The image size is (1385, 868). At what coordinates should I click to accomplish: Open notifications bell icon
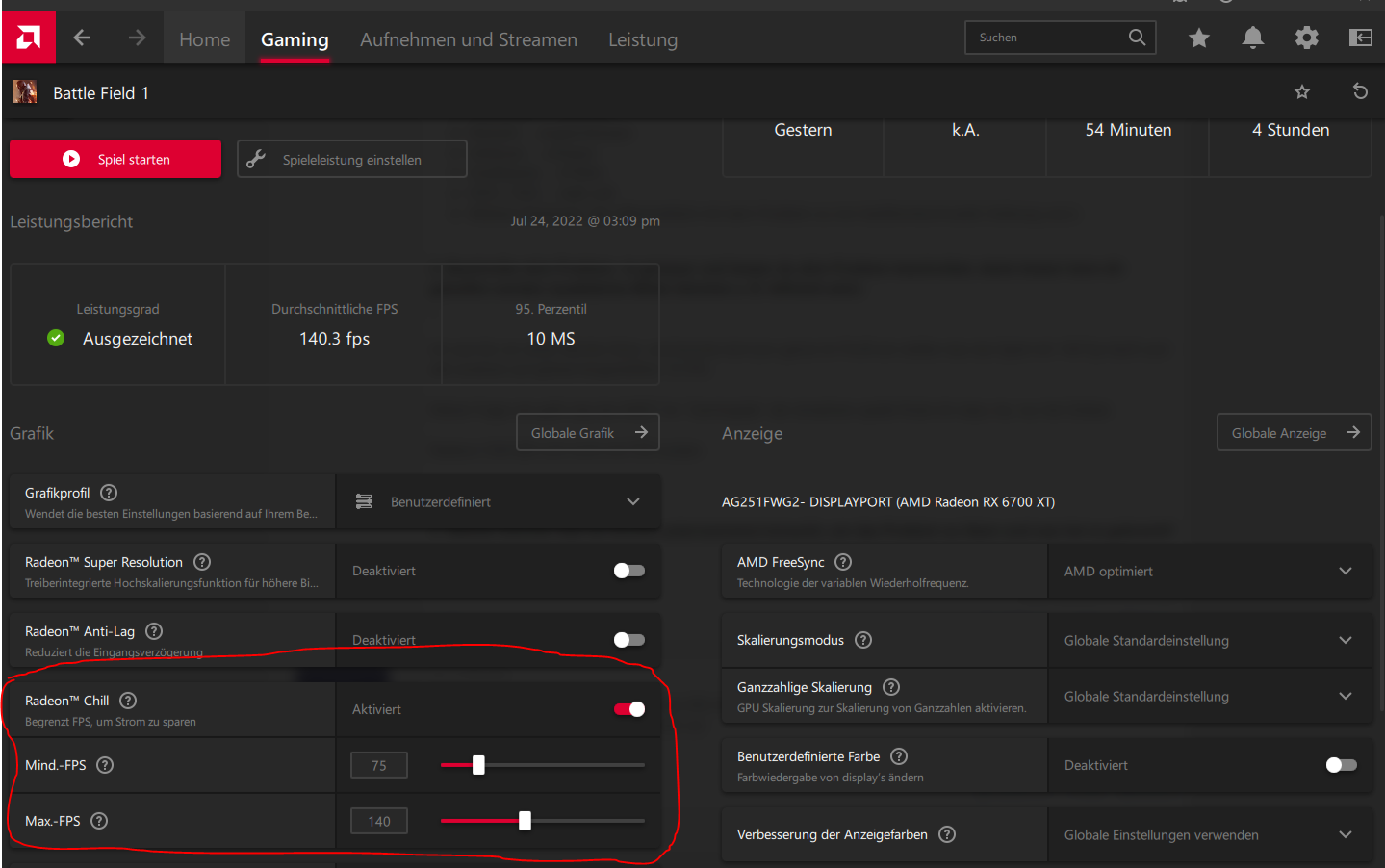(1252, 38)
